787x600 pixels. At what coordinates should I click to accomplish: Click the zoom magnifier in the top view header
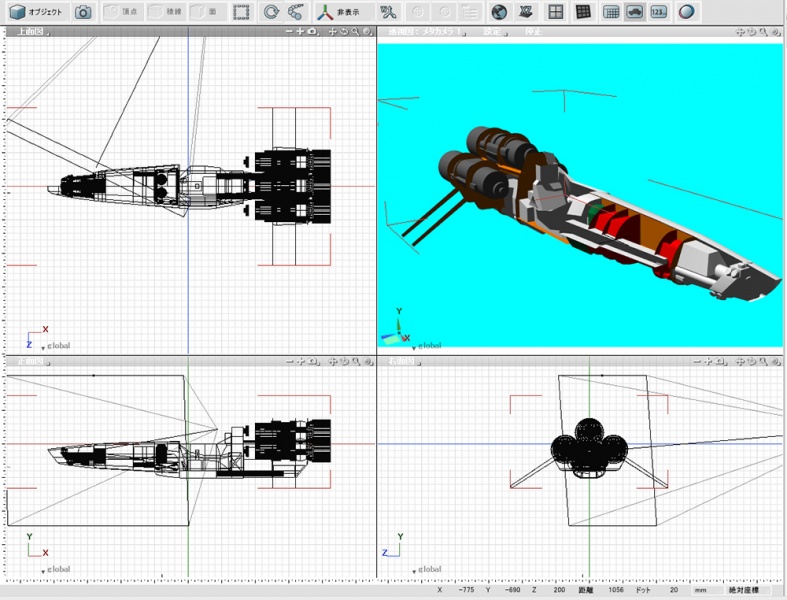click(355, 32)
